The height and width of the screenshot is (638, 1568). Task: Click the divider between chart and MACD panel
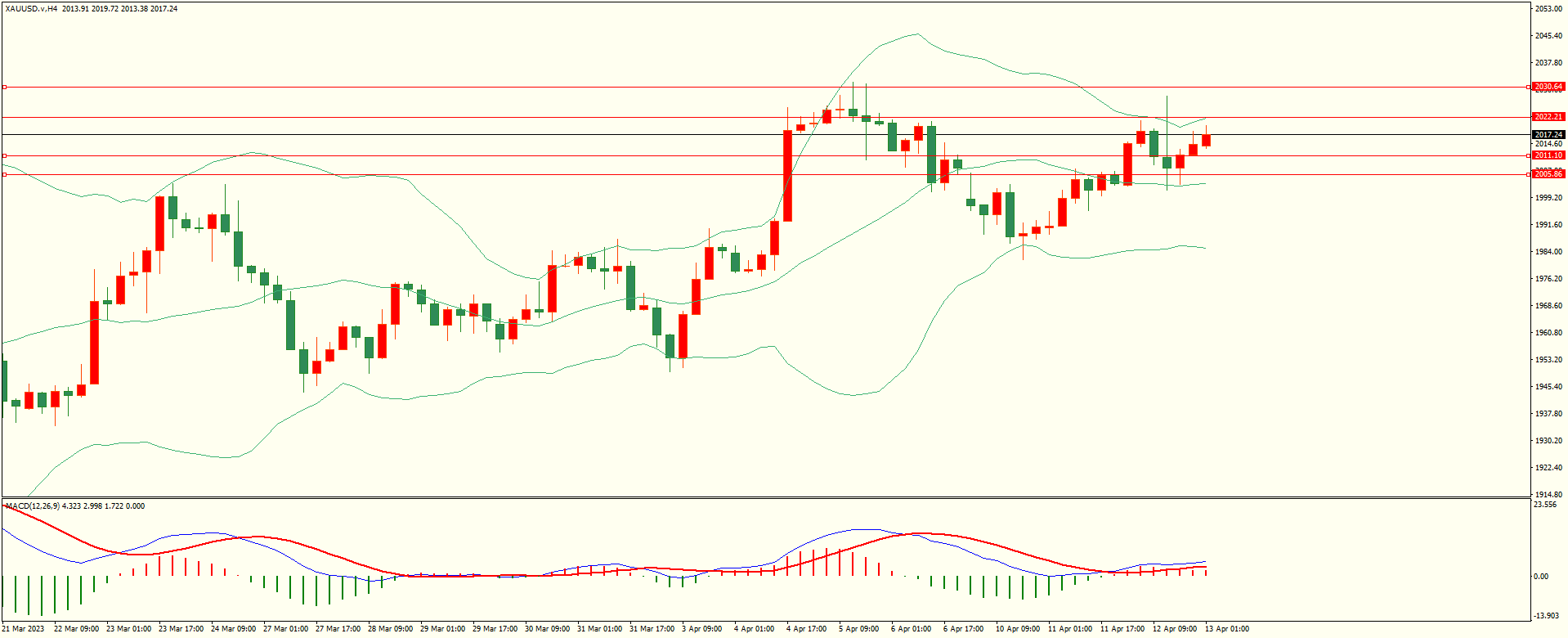764,497
